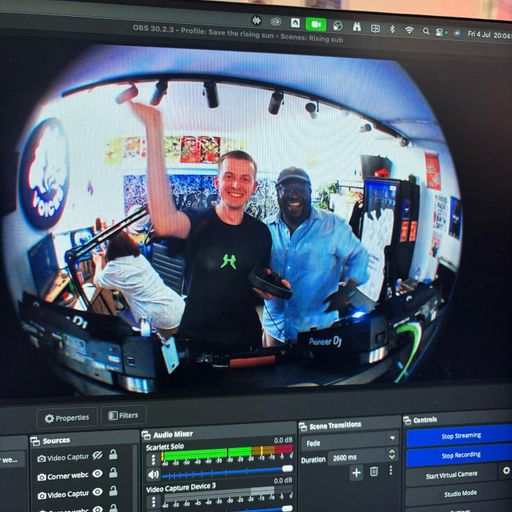This screenshot has height=512, width=512.
Task: Open the globe menu bar icon
Action: pyautogui.click(x=337, y=26)
